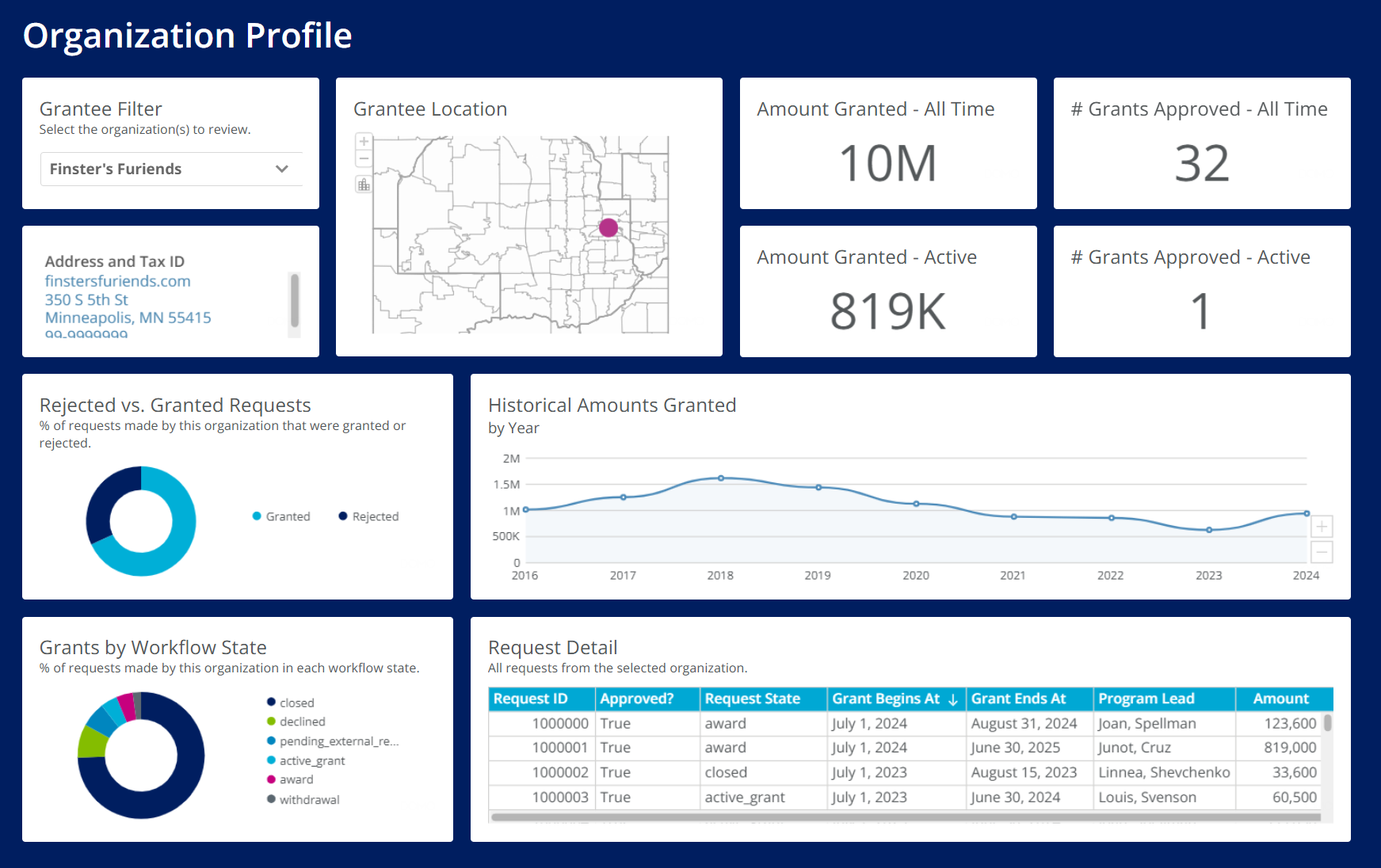Click the Address panel vertical scrollbar
The image size is (1381, 868).
click(295, 300)
